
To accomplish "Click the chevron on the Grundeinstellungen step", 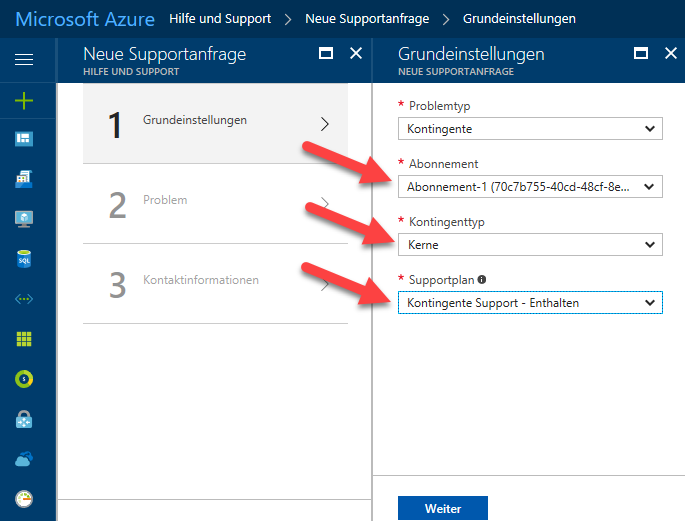I will click(324, 124).
